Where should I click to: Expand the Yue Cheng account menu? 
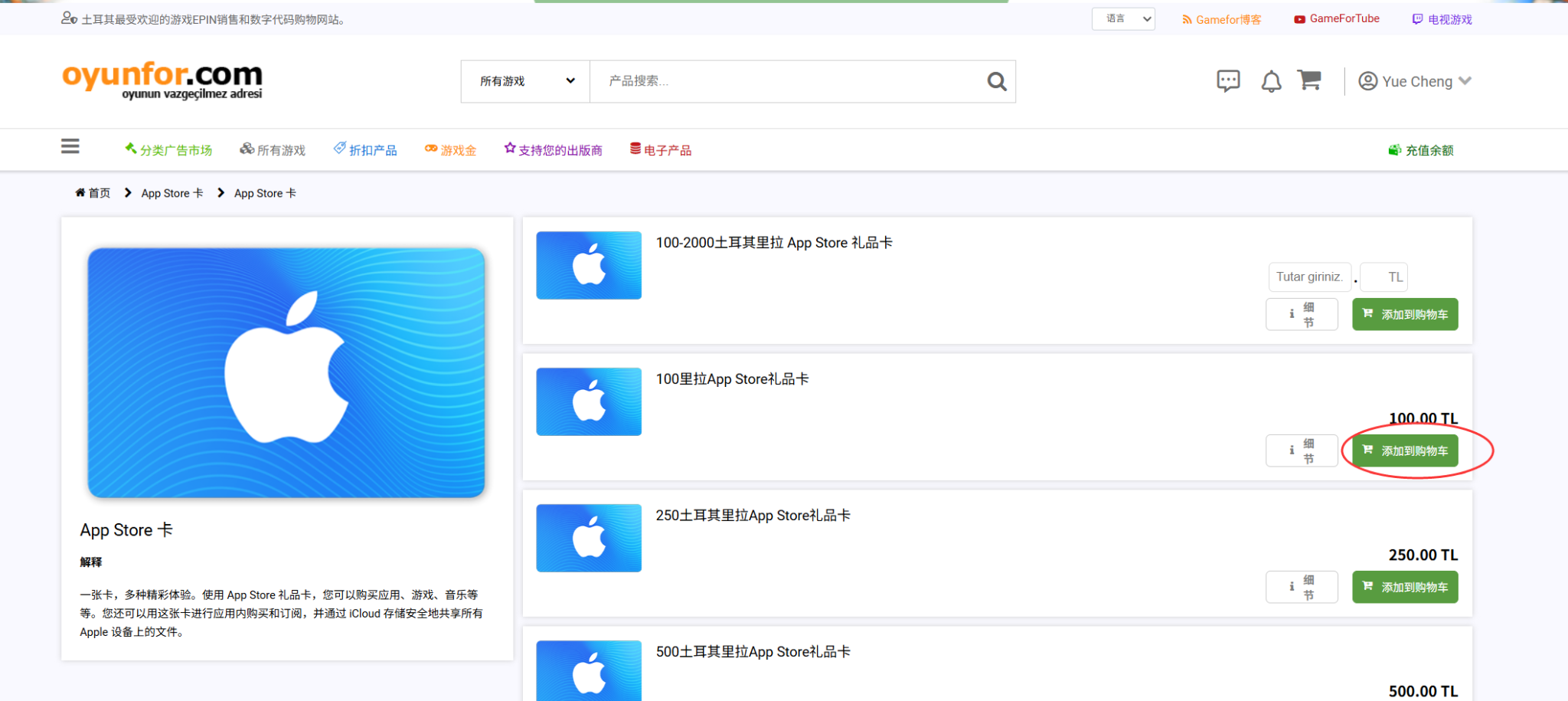tap(1415, 81)
